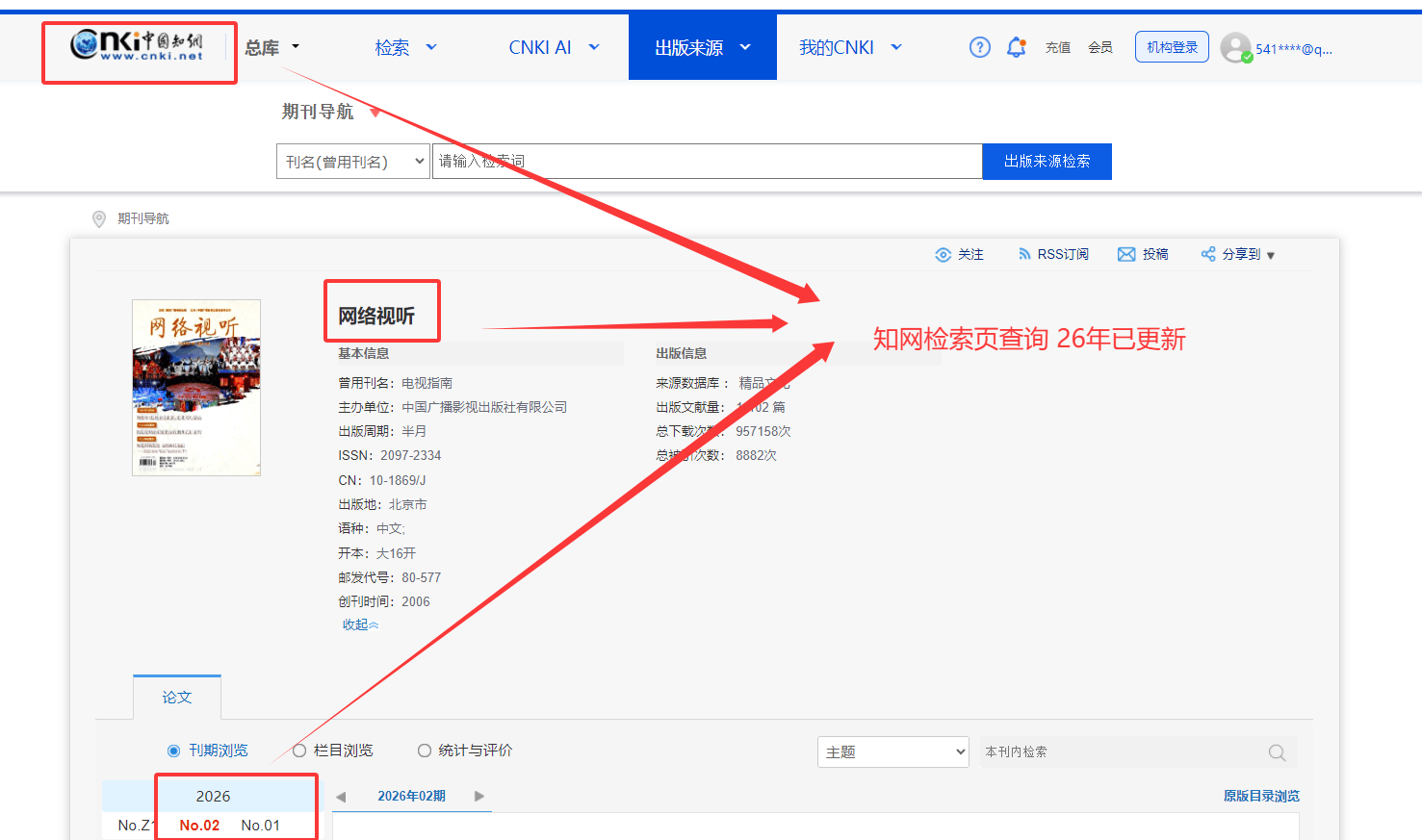Viewport: 1422px width, 840px height.
Task: Click the 机构登录 button
Action: click(x=1173, y=47)
